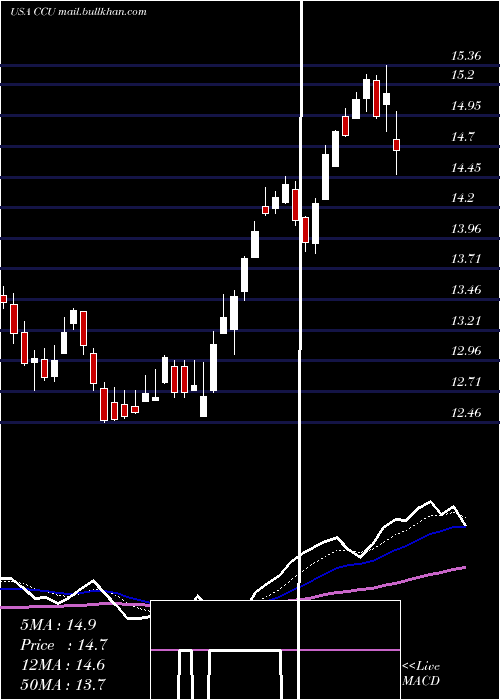Click the 14.45 price axis label
This screenshot has height=700, width=500.
pyautogui.click(x=466, y=168)
